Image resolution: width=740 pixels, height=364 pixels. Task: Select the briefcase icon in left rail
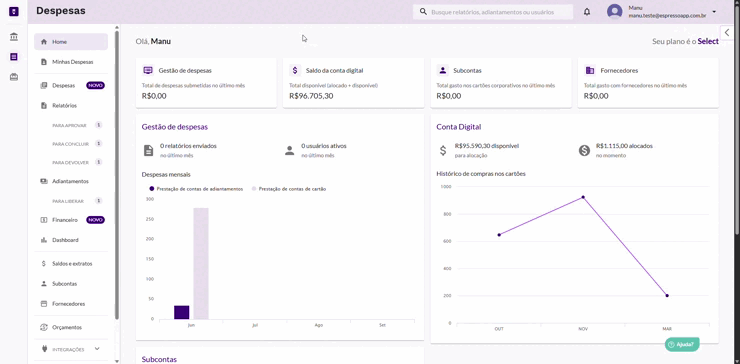coord(14,77)
